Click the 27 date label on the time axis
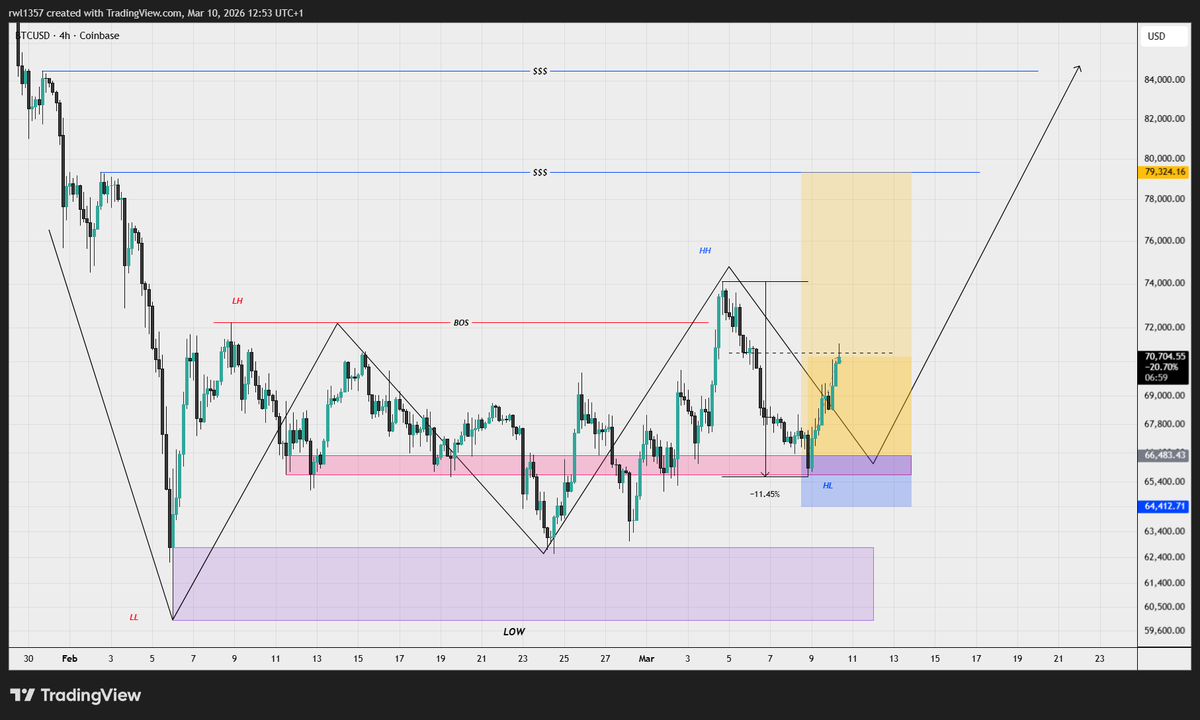The image size is (1200, 720). pyautogui.click(x=606, y=659)
